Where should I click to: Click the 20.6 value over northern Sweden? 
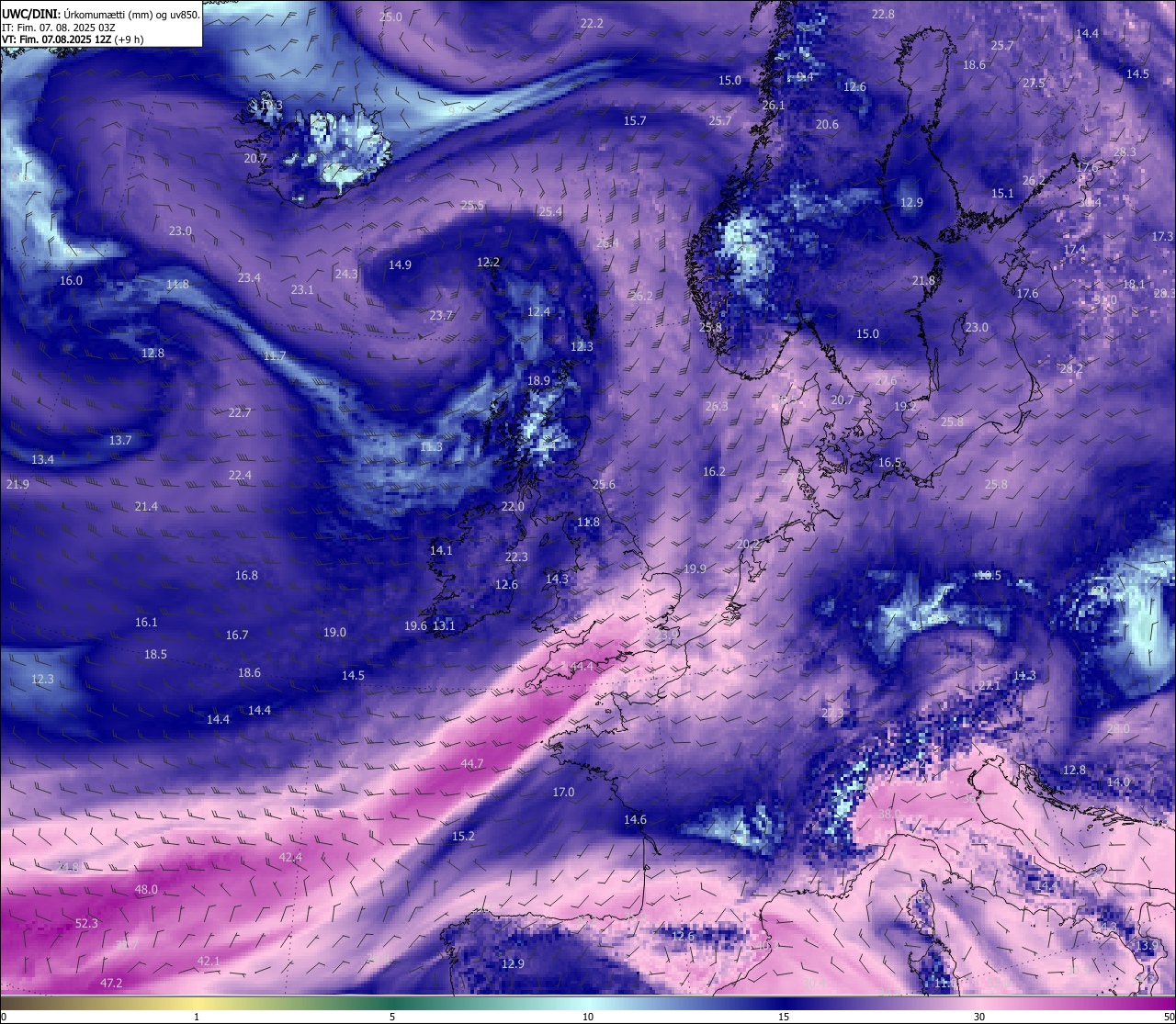[x=827, y=125]
